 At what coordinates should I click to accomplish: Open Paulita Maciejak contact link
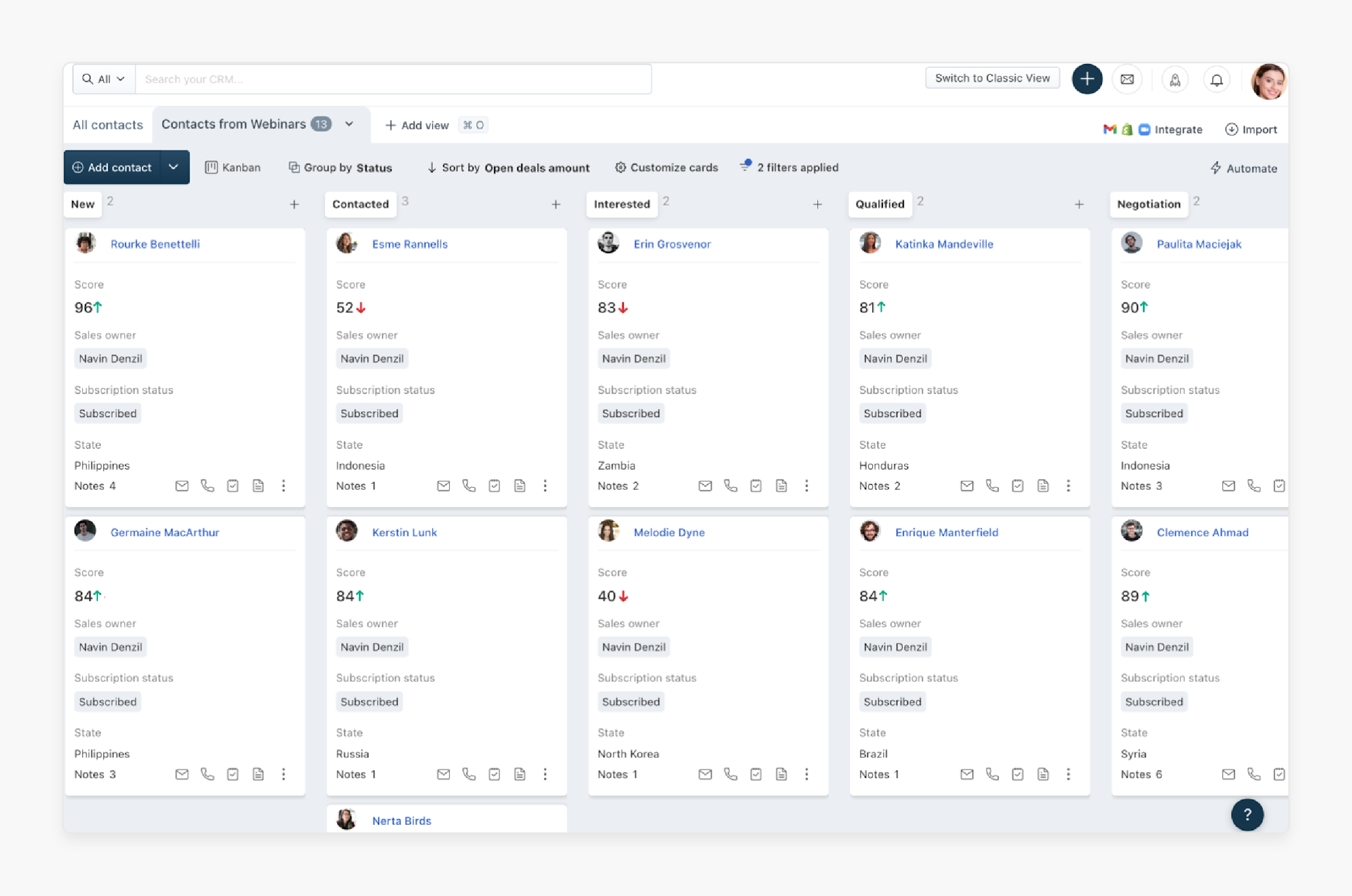(x=1199, y=244)
